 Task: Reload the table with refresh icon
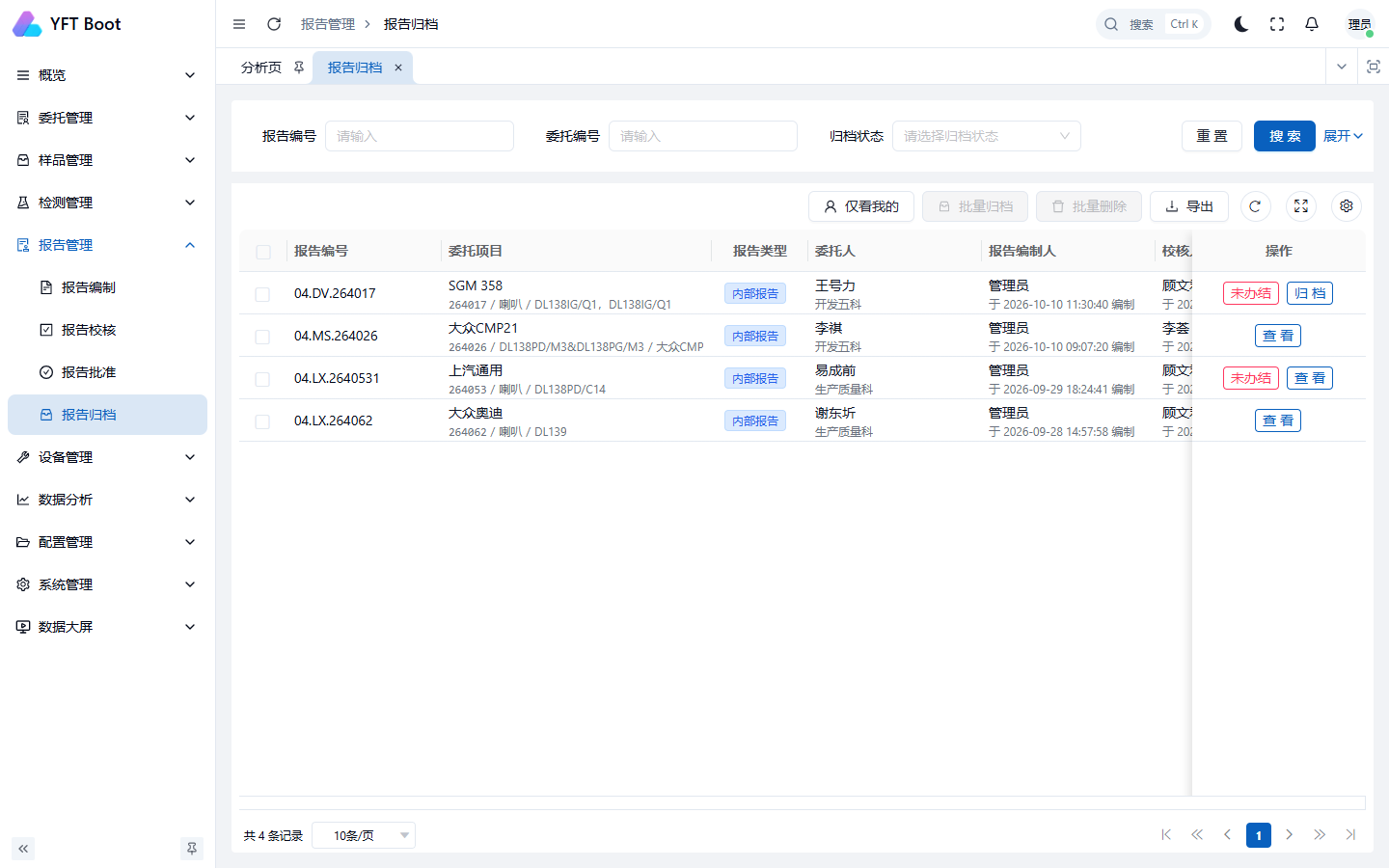click(1255, 206)
